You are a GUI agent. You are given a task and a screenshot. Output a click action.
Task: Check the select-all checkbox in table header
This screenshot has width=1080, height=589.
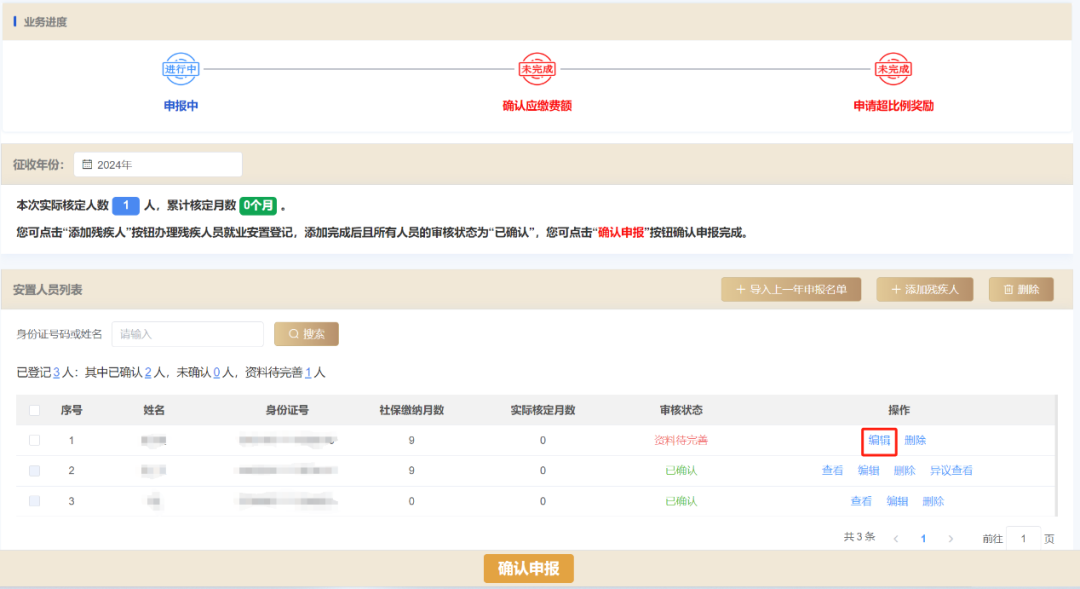tap(34, 409)
